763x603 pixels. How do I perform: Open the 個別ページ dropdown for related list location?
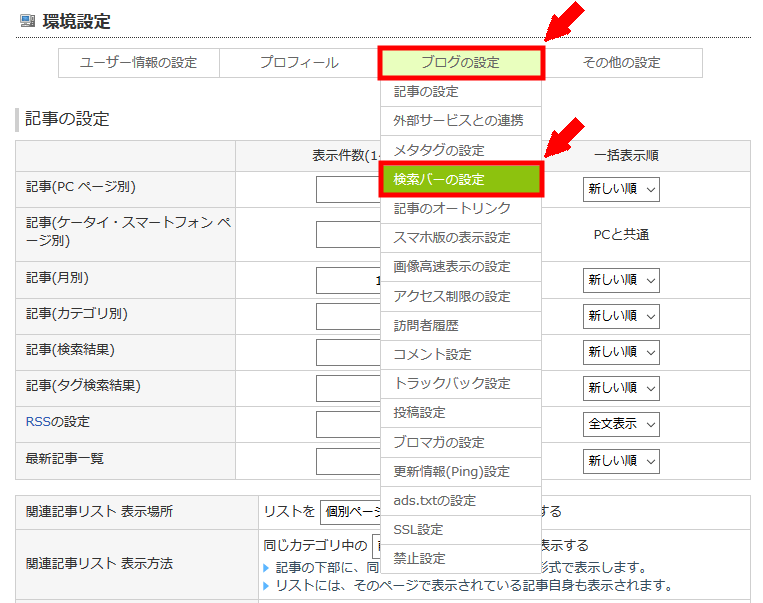coord(351,512)
